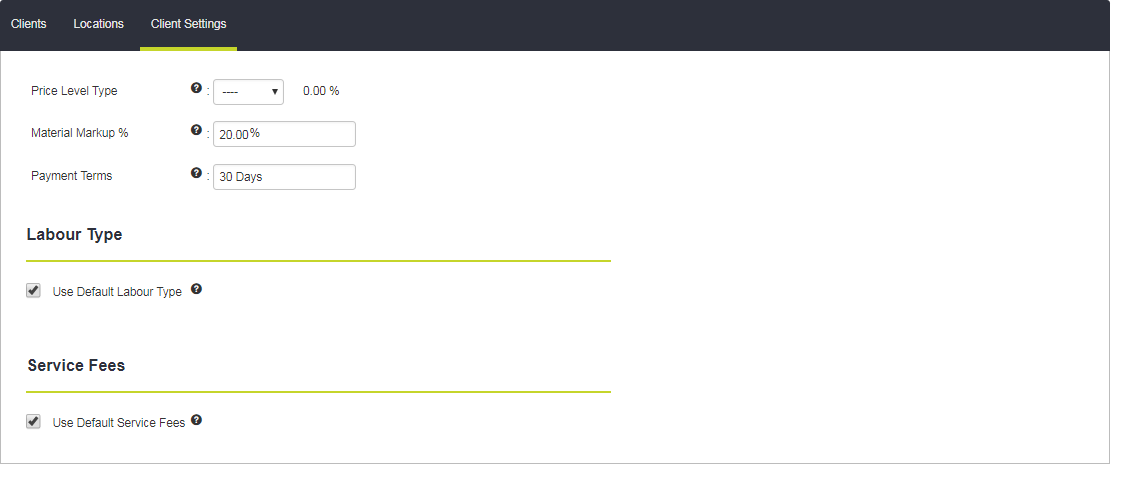Viewport: 1135px width, 488px height.
Task: Click the Use Default Labour Type label text
Action: [x=117, y=292]
